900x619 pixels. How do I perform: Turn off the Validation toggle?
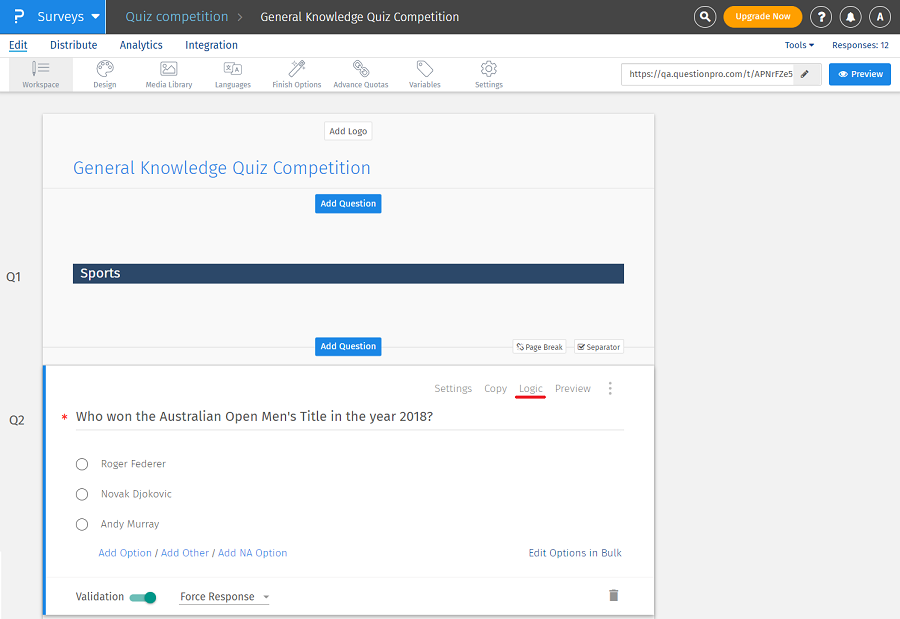(x=143, y=597)
